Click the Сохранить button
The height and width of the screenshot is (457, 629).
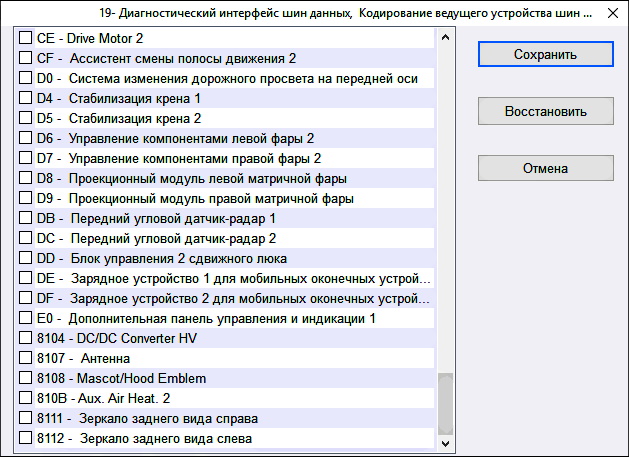click(x=545, y=52)
